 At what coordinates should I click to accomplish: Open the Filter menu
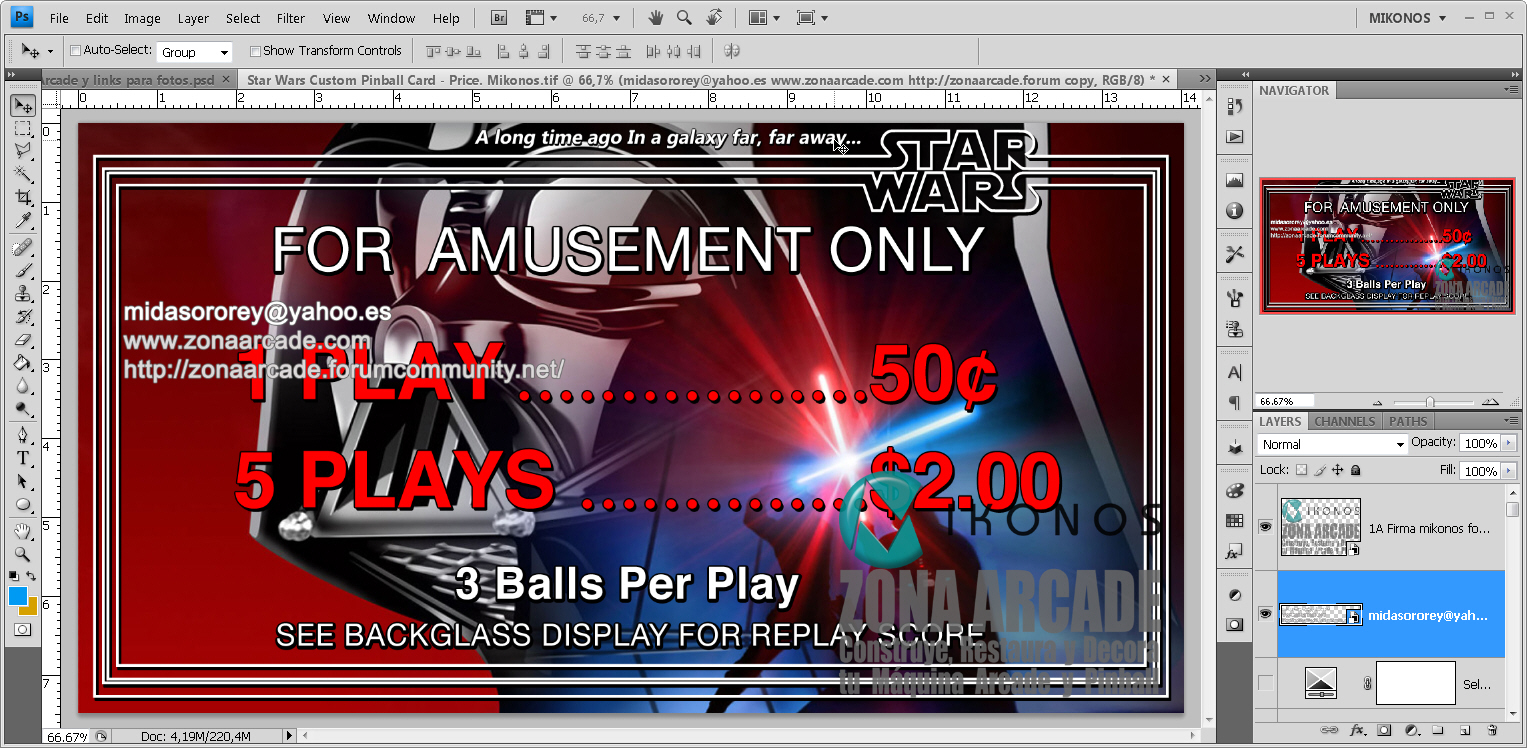pos(291,18)
